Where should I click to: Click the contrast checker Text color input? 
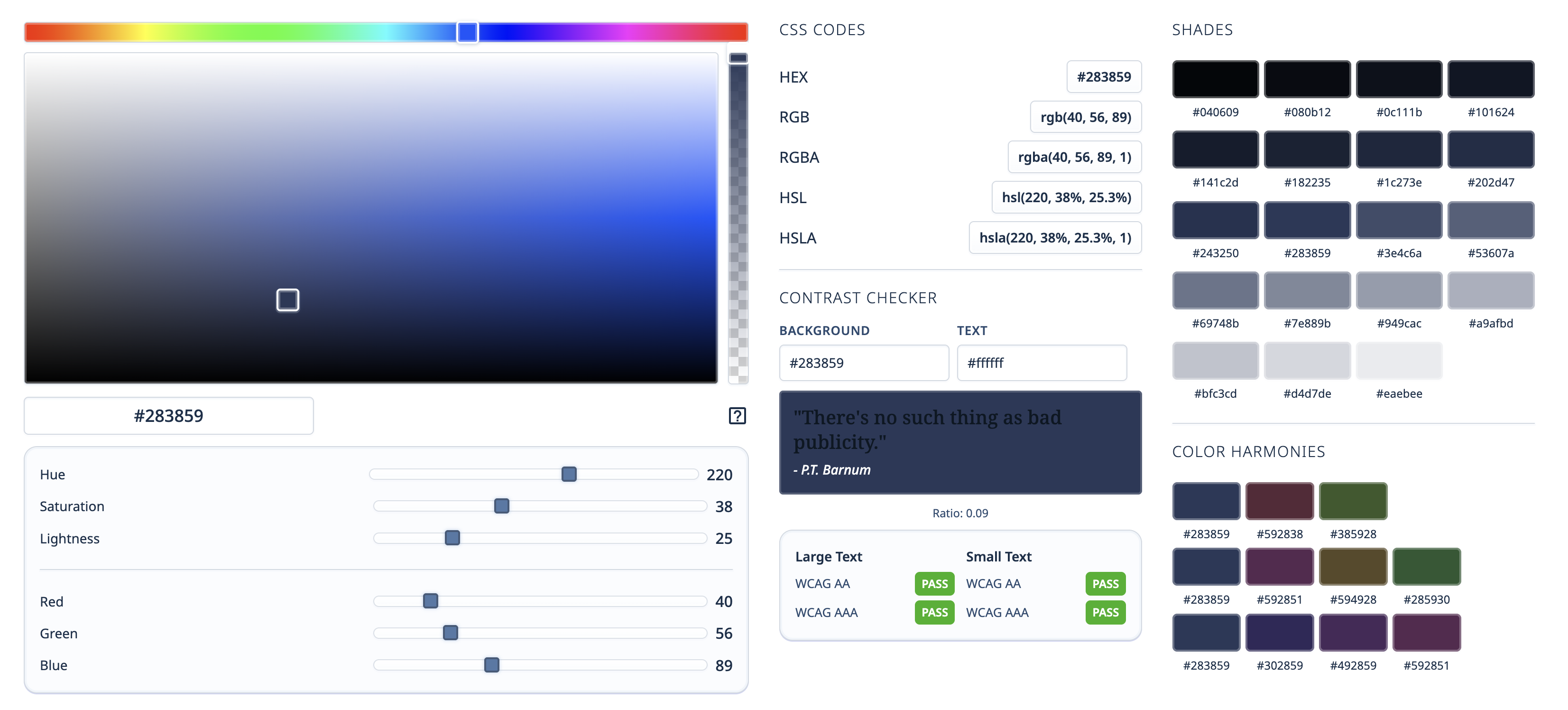[1041, 363]
